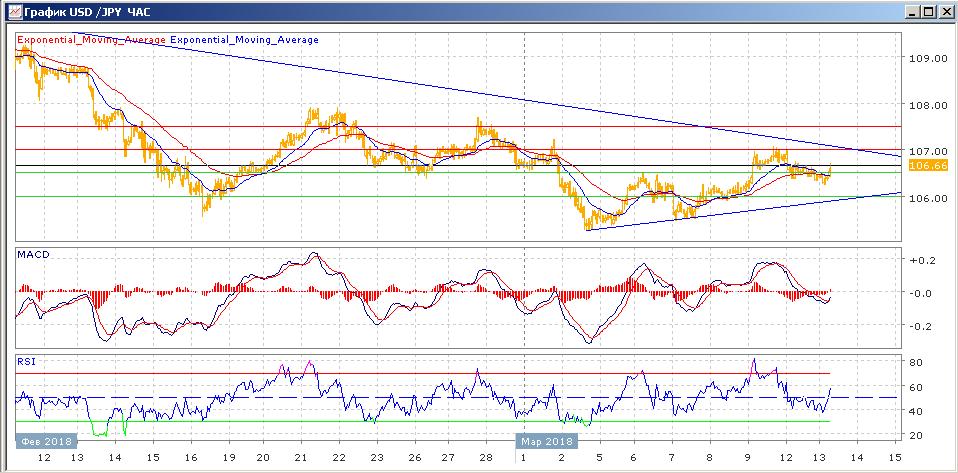Select the blue Exponential_Moving_Average legend label

click(245, 40)
